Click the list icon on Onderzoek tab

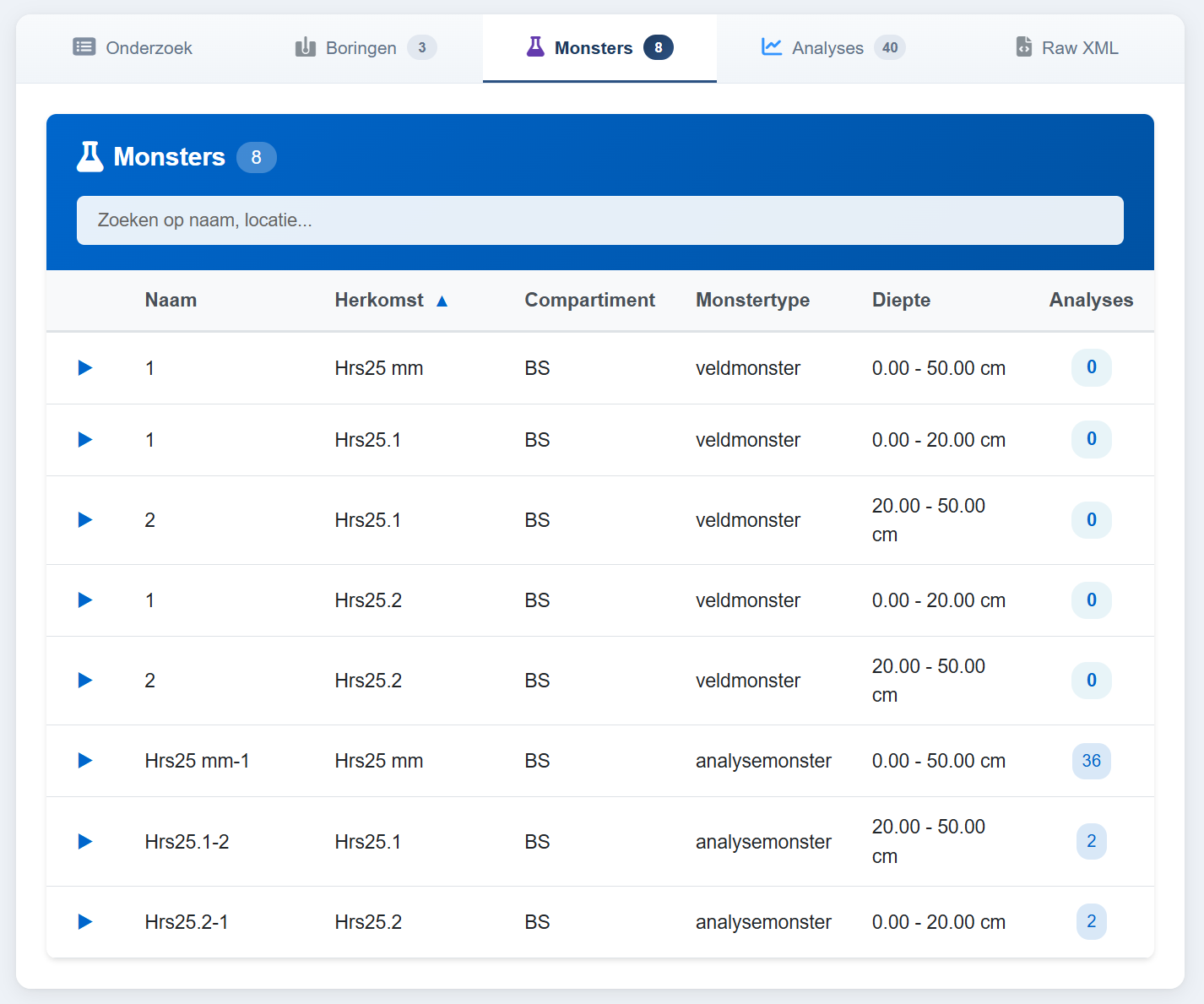[84, 47]
